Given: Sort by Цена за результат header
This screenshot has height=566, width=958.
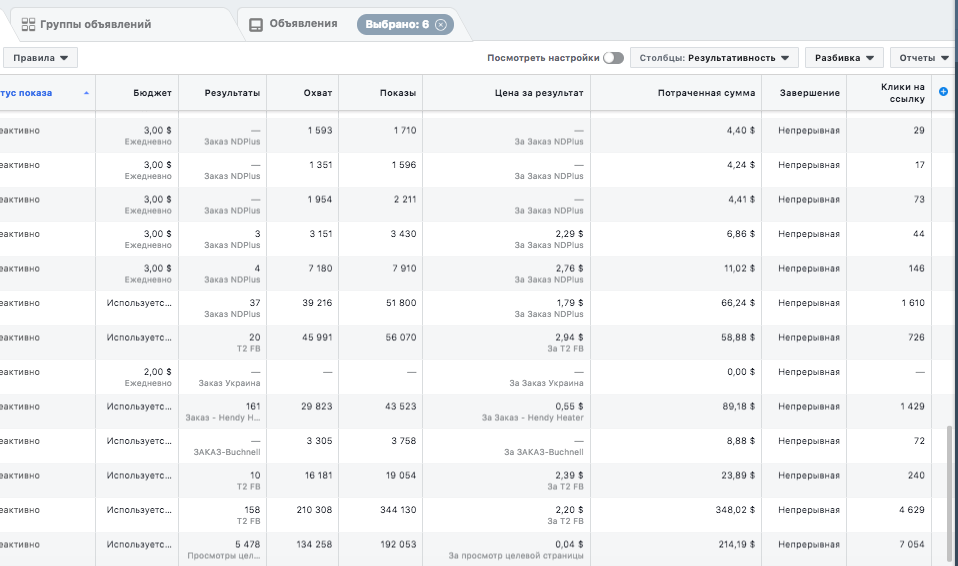Looking at the screenshot, I should 539,93.
